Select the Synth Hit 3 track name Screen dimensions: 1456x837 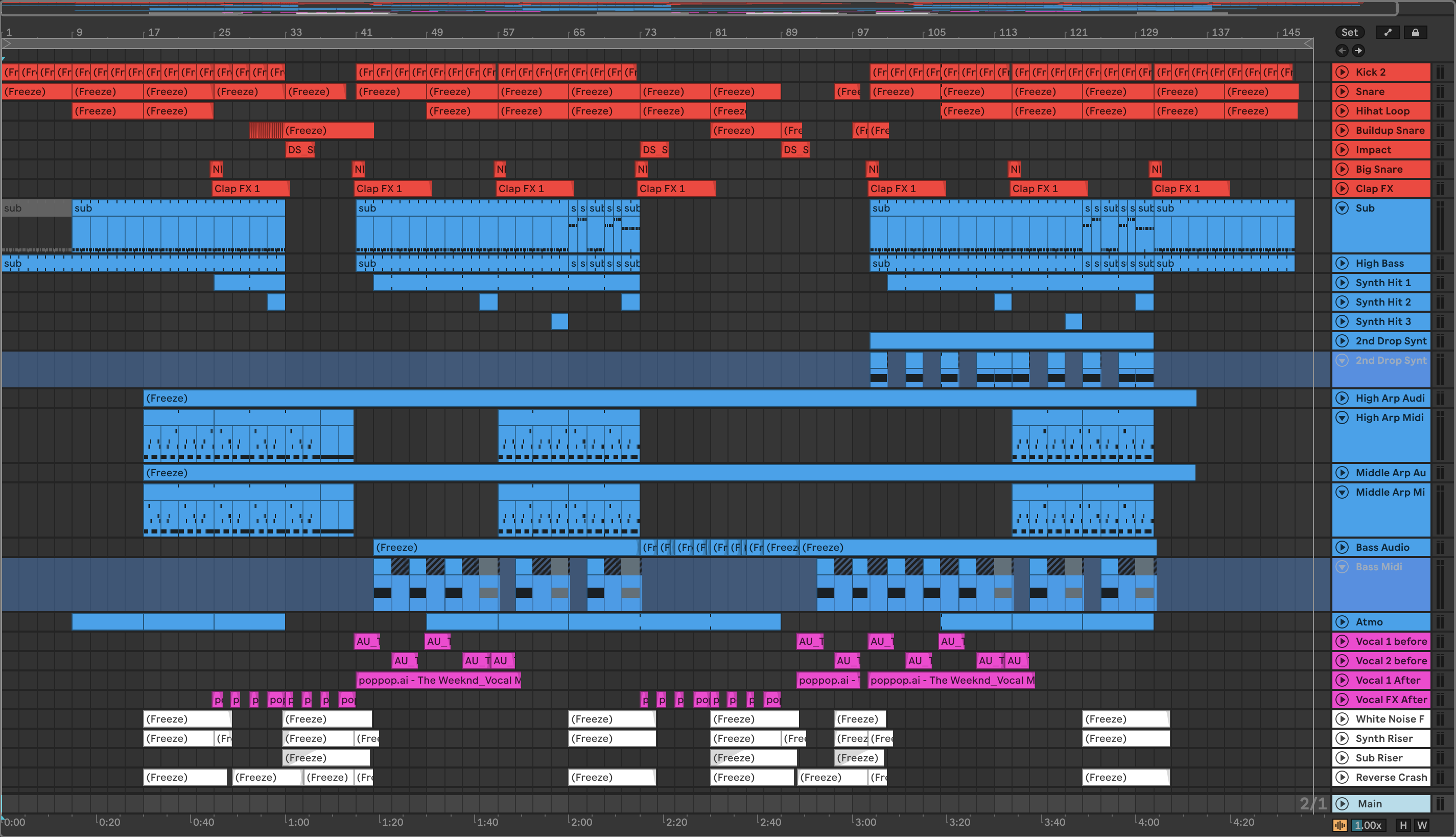1383,322
